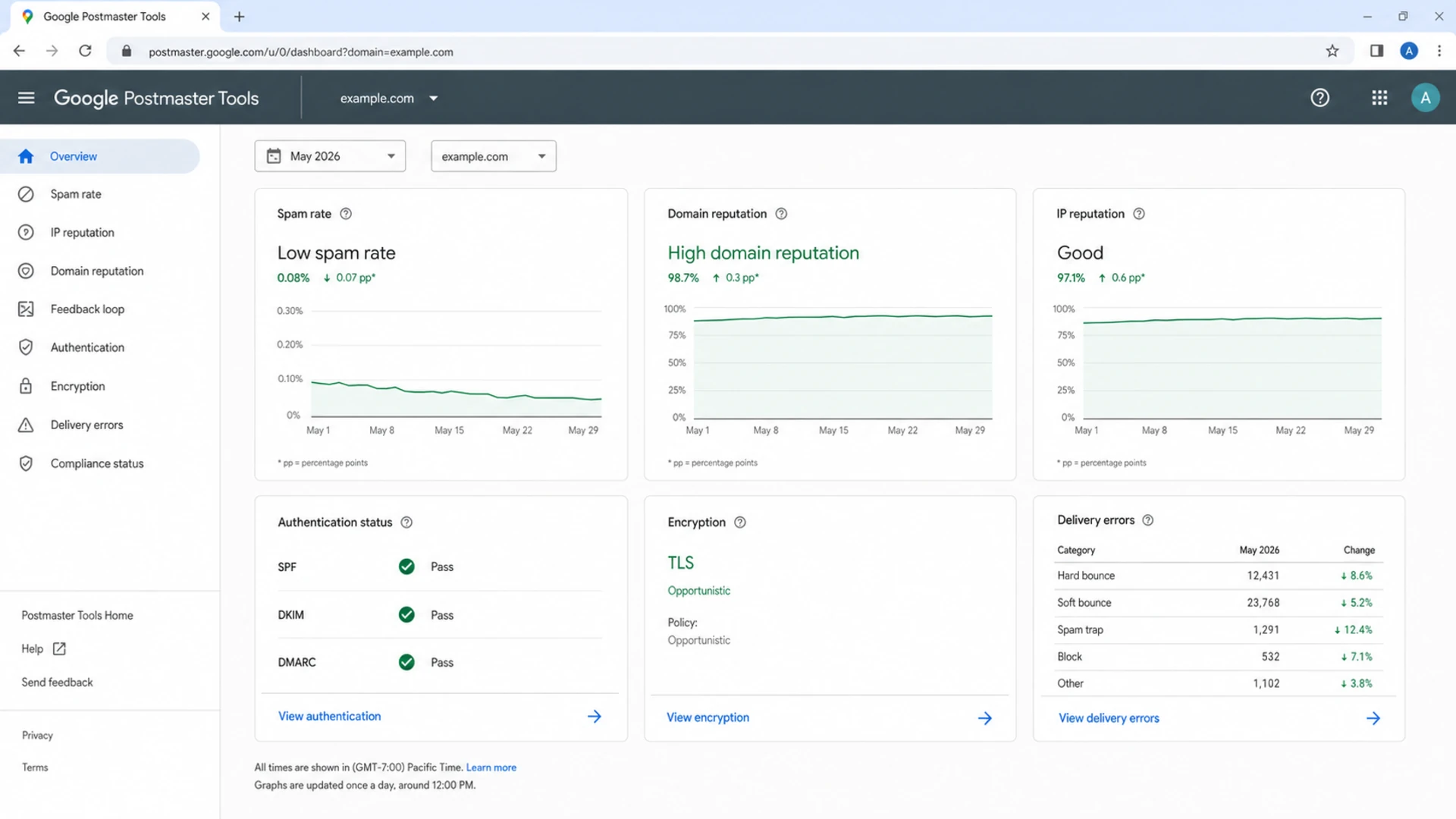The width and height of the screenshot is (1456, 819).
Task: Click the Change column header
Action: click(x=1359, y=551)
